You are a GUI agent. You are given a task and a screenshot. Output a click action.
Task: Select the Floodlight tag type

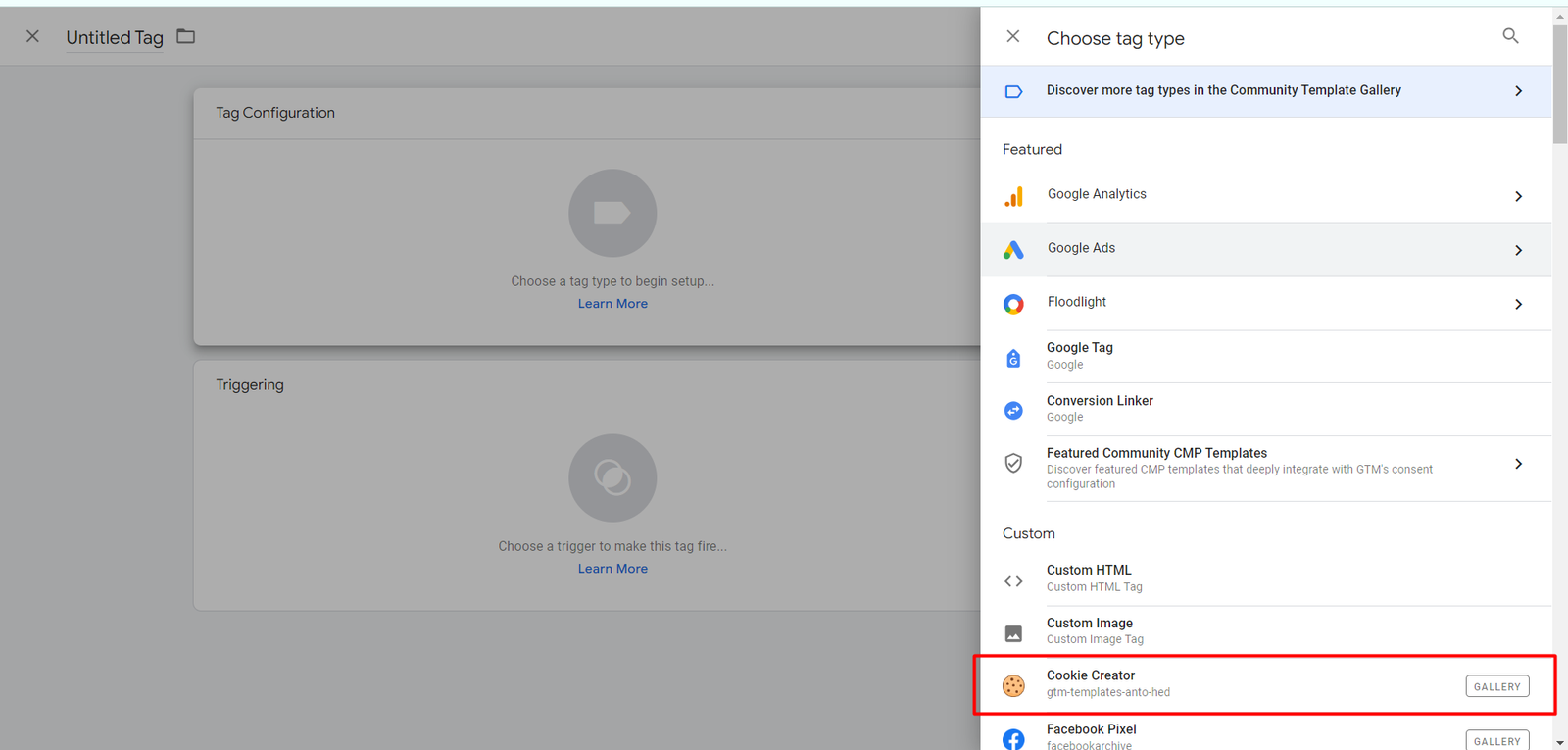1265,303
